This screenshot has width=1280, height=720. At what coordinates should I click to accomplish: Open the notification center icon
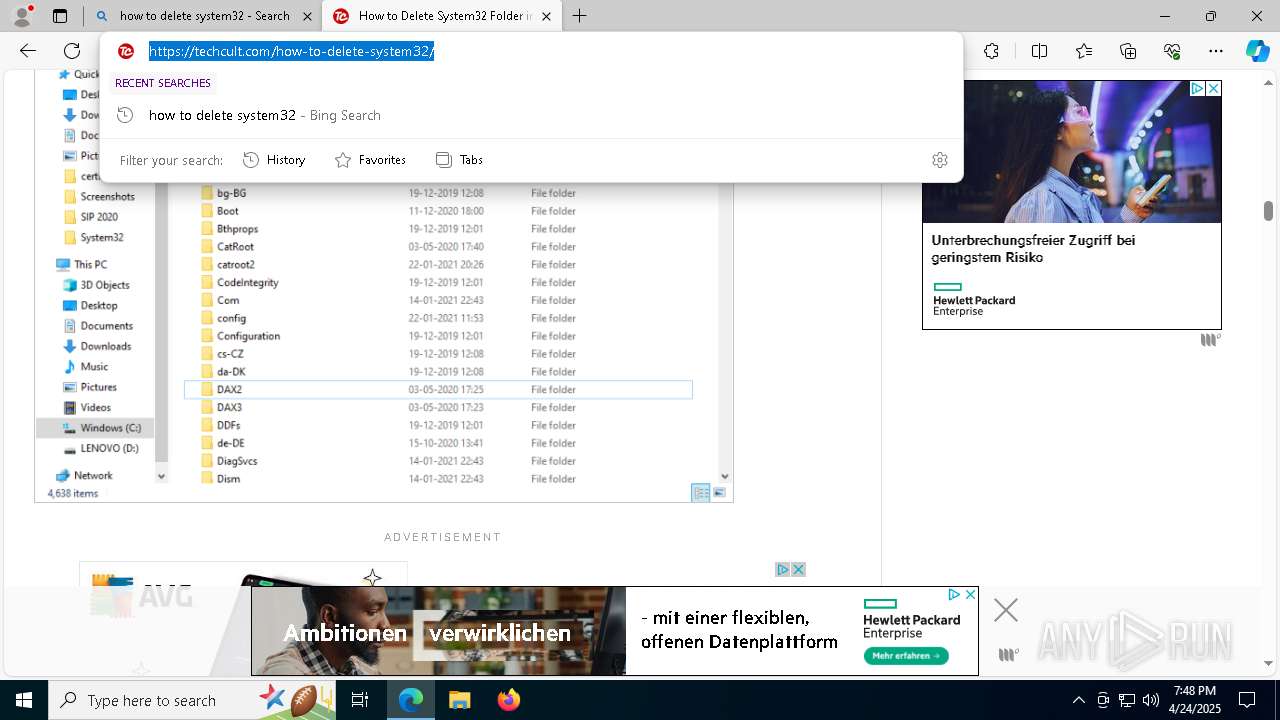click(1247, 700)
